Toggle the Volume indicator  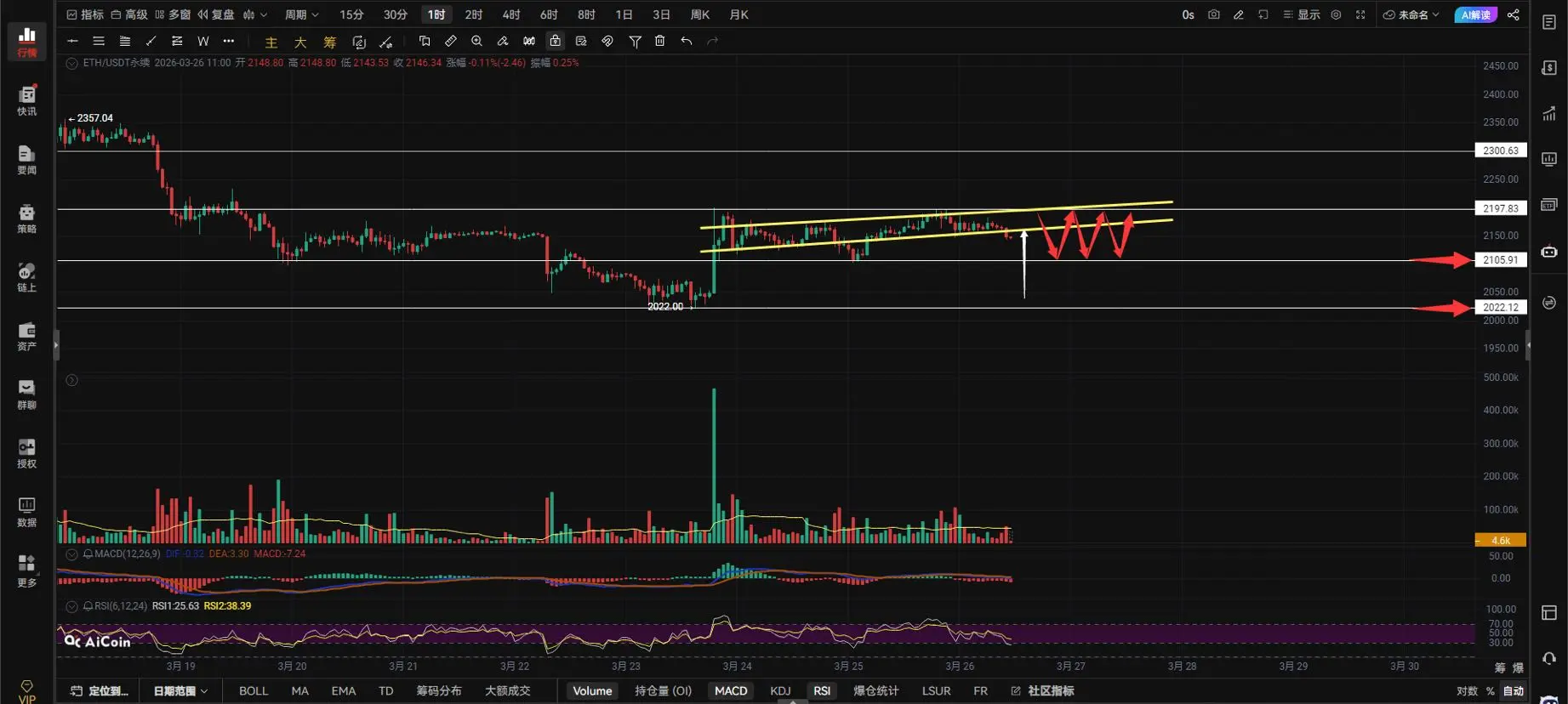click(592, 690)
